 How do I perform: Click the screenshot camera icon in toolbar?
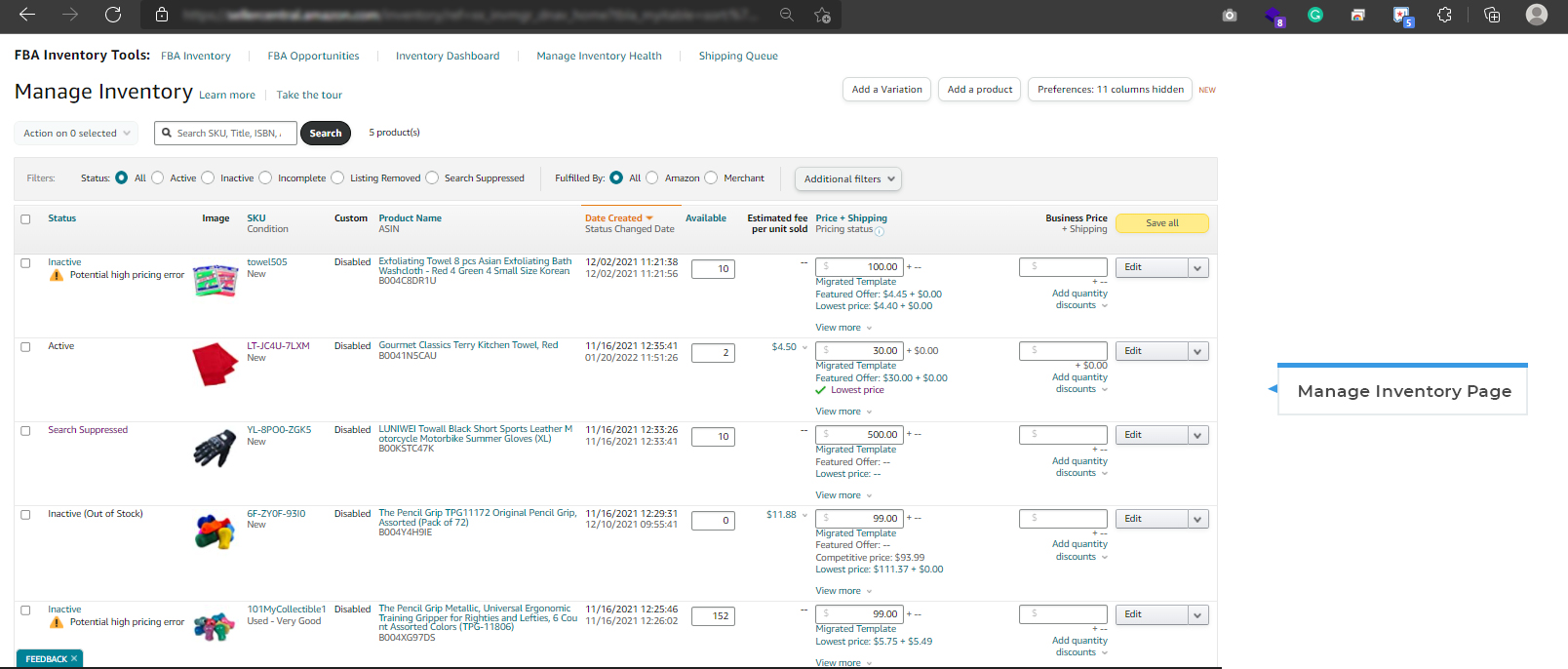tap(1230, 15)
